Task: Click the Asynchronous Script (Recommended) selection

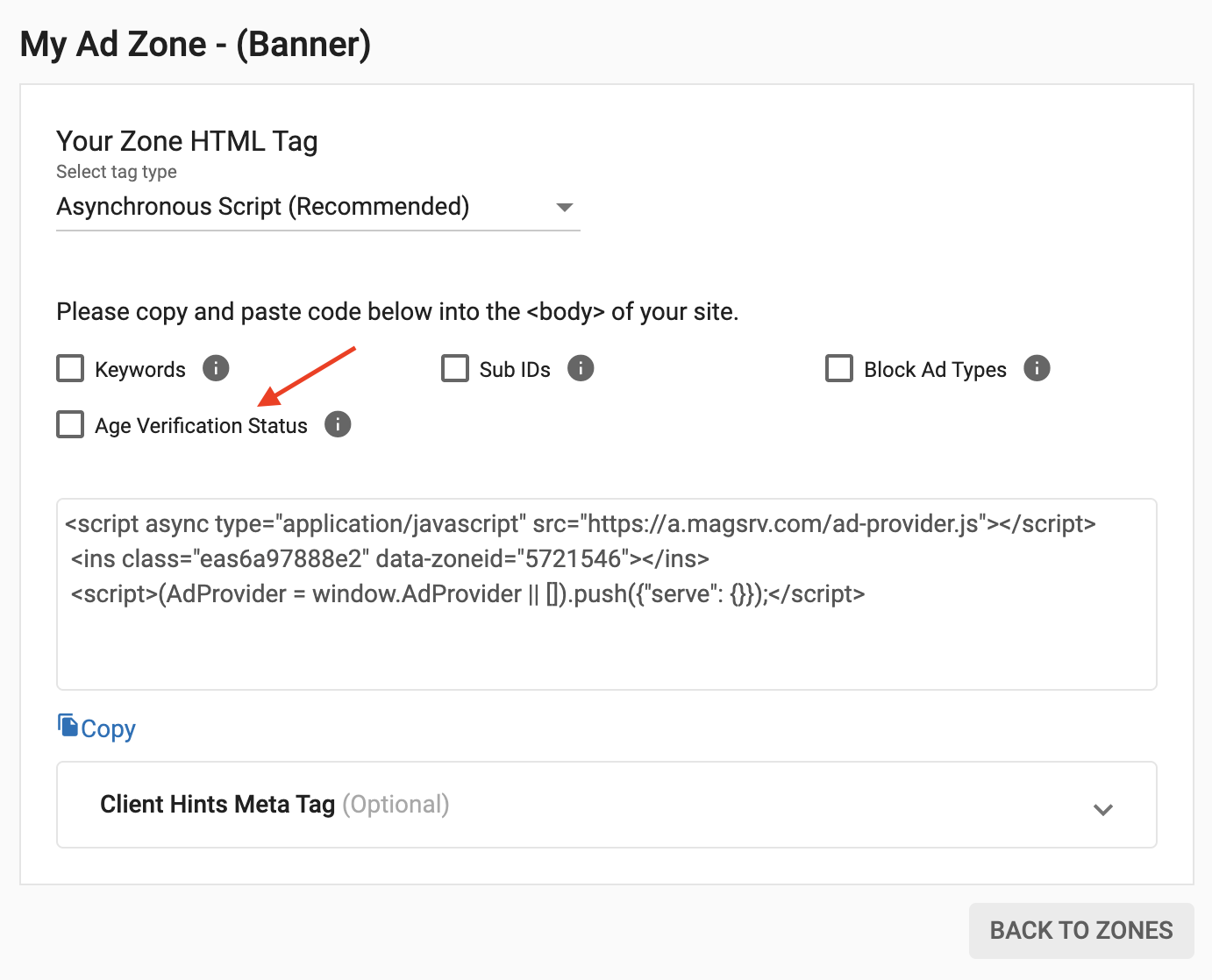Action: (263, 207)
